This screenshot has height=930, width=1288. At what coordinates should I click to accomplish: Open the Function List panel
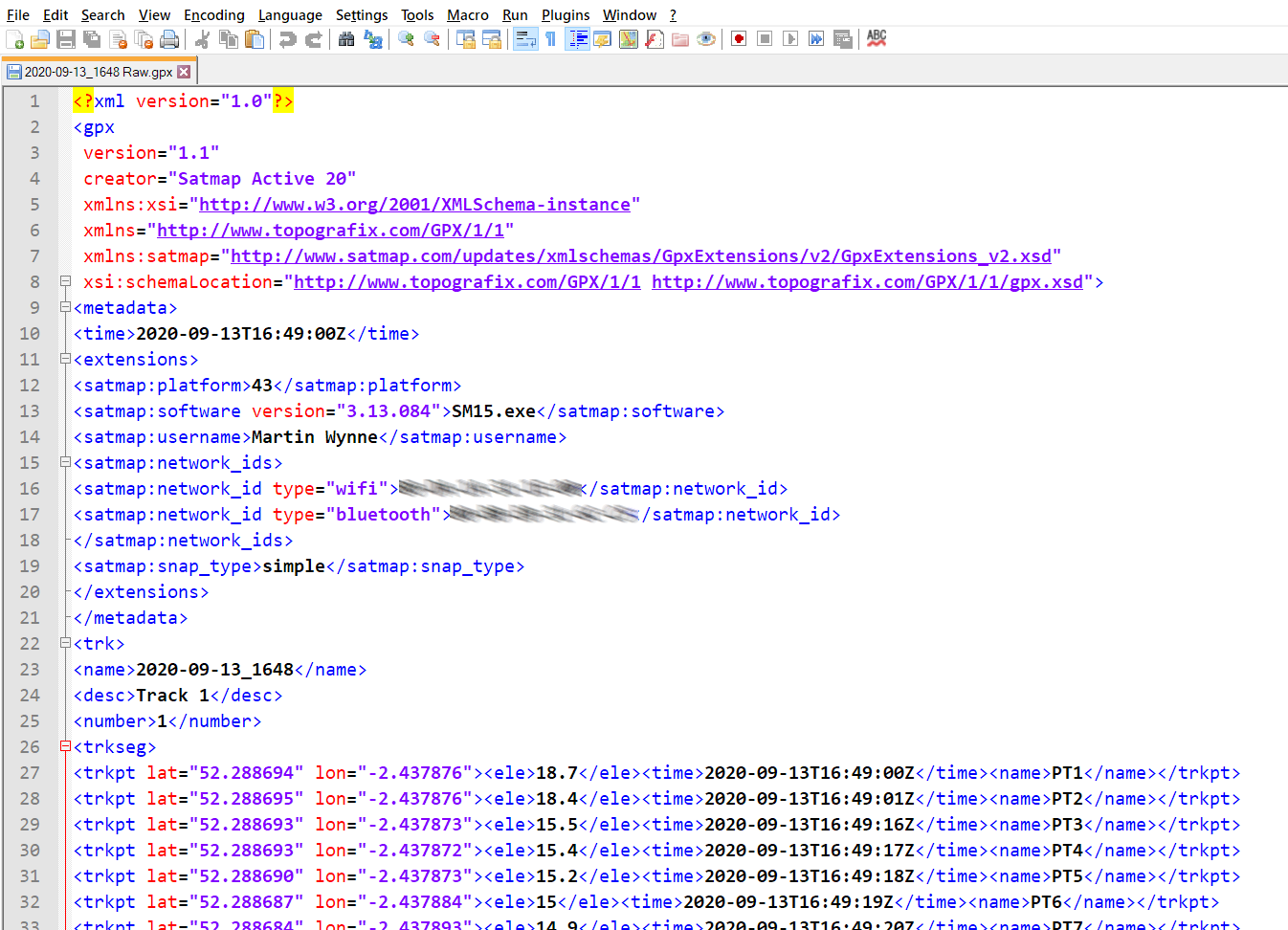(655, 39)
